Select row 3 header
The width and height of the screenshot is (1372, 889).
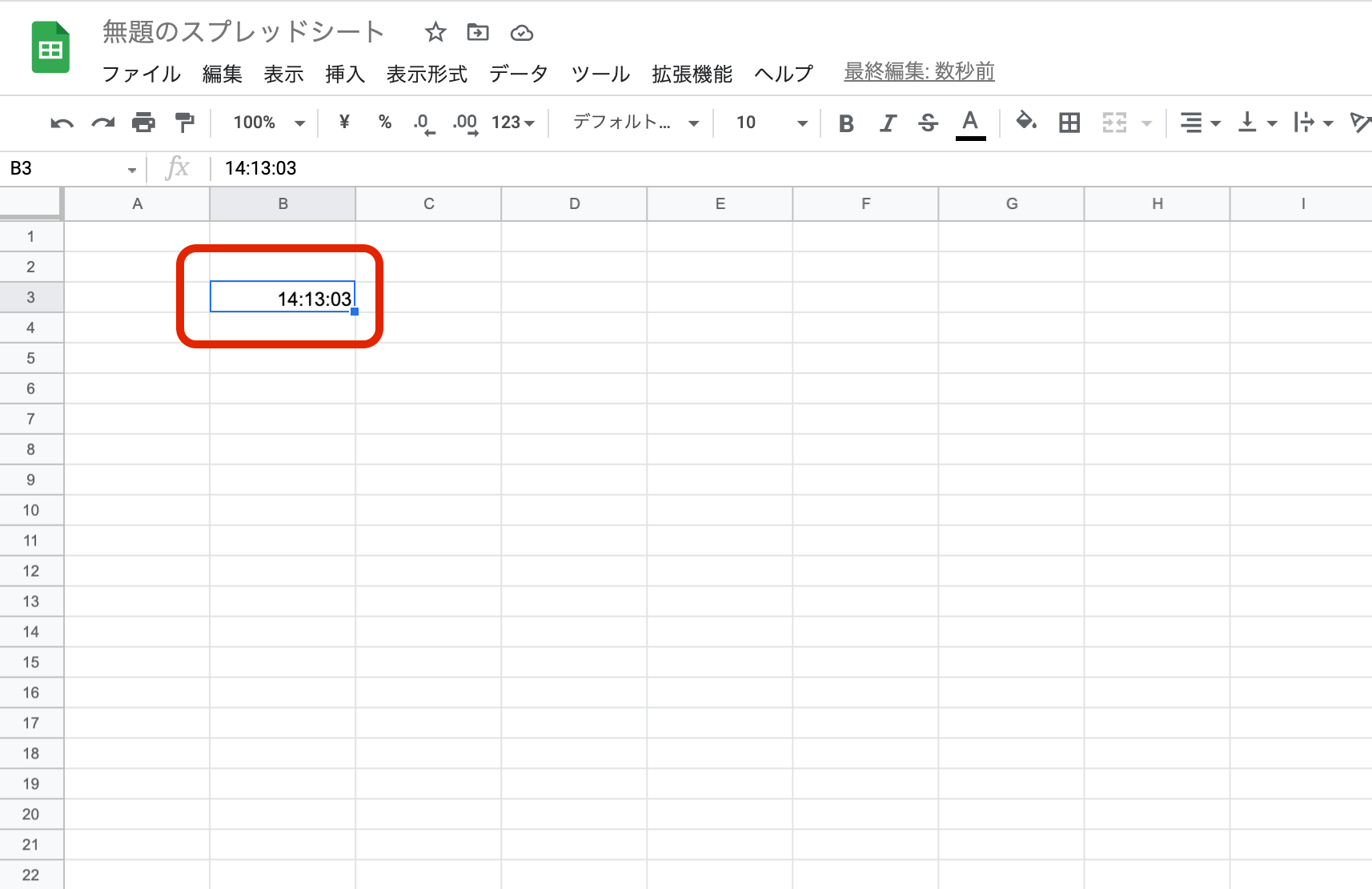(31, 297)
